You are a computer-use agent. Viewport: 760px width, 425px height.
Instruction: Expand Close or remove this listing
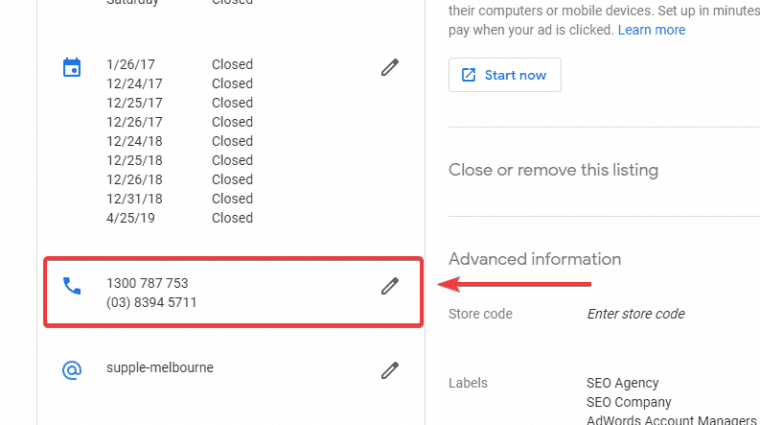point(553,170)
